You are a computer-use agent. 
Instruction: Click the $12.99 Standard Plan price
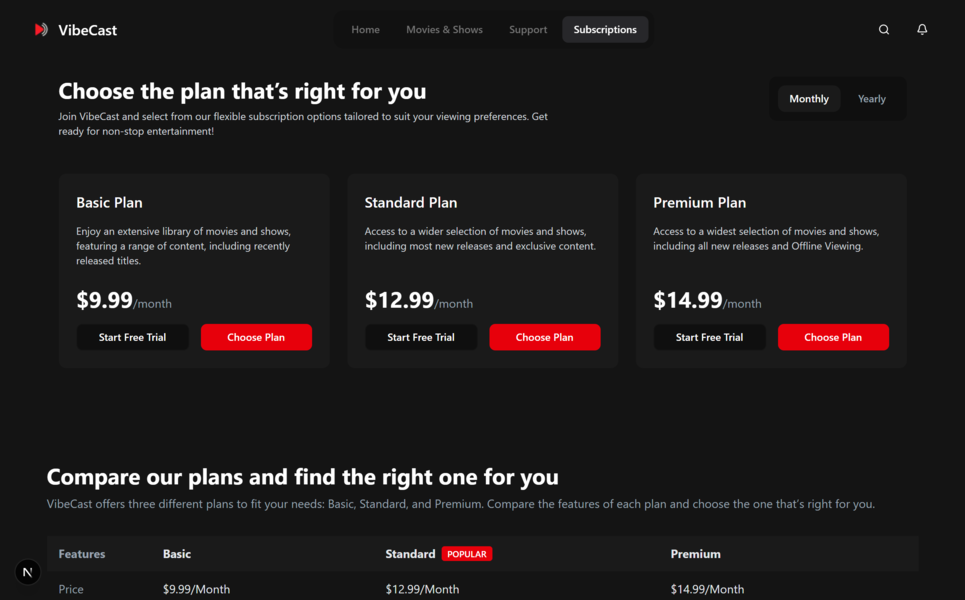[x=400, y=300]
